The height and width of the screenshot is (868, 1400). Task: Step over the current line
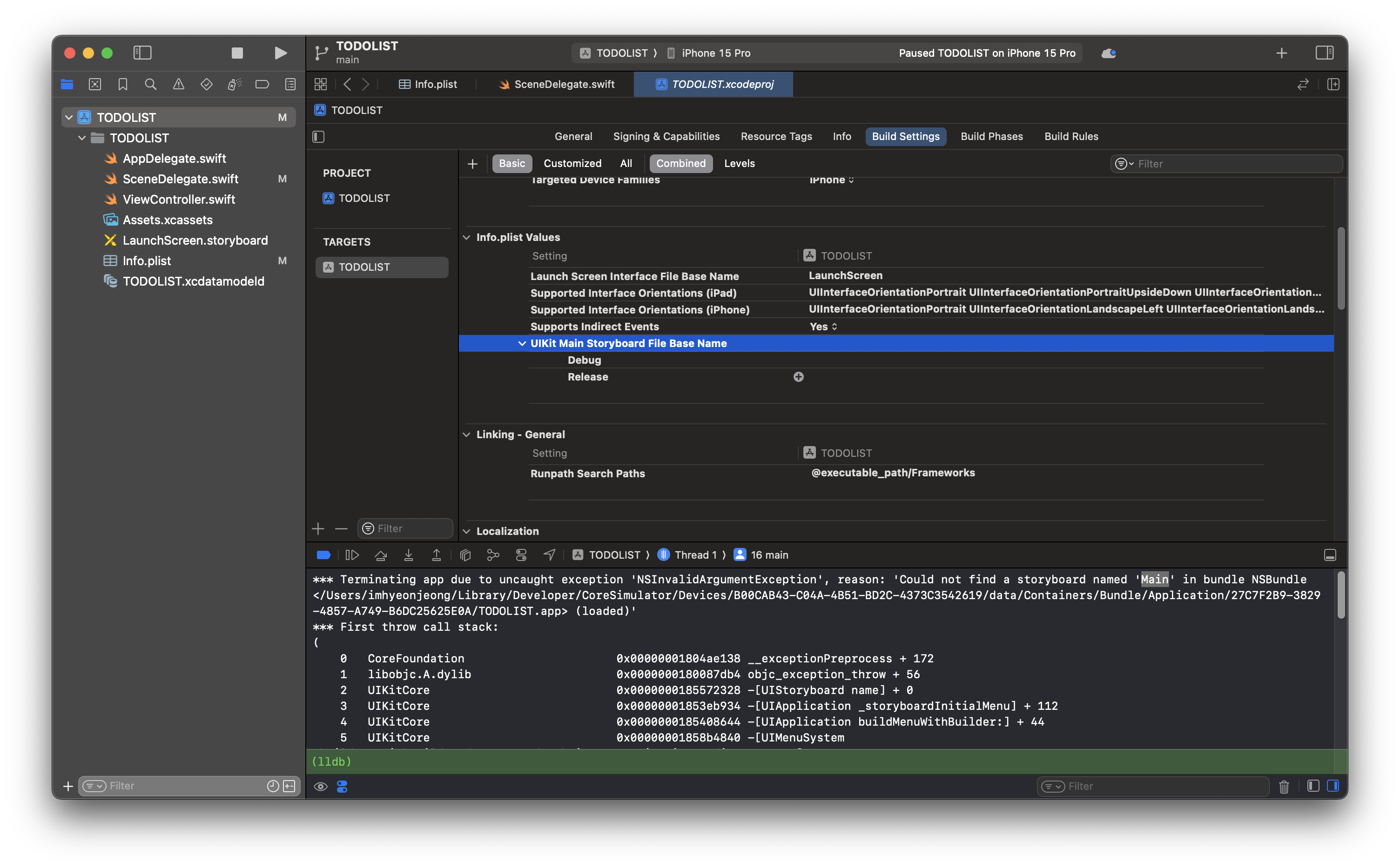coord(380,555)
